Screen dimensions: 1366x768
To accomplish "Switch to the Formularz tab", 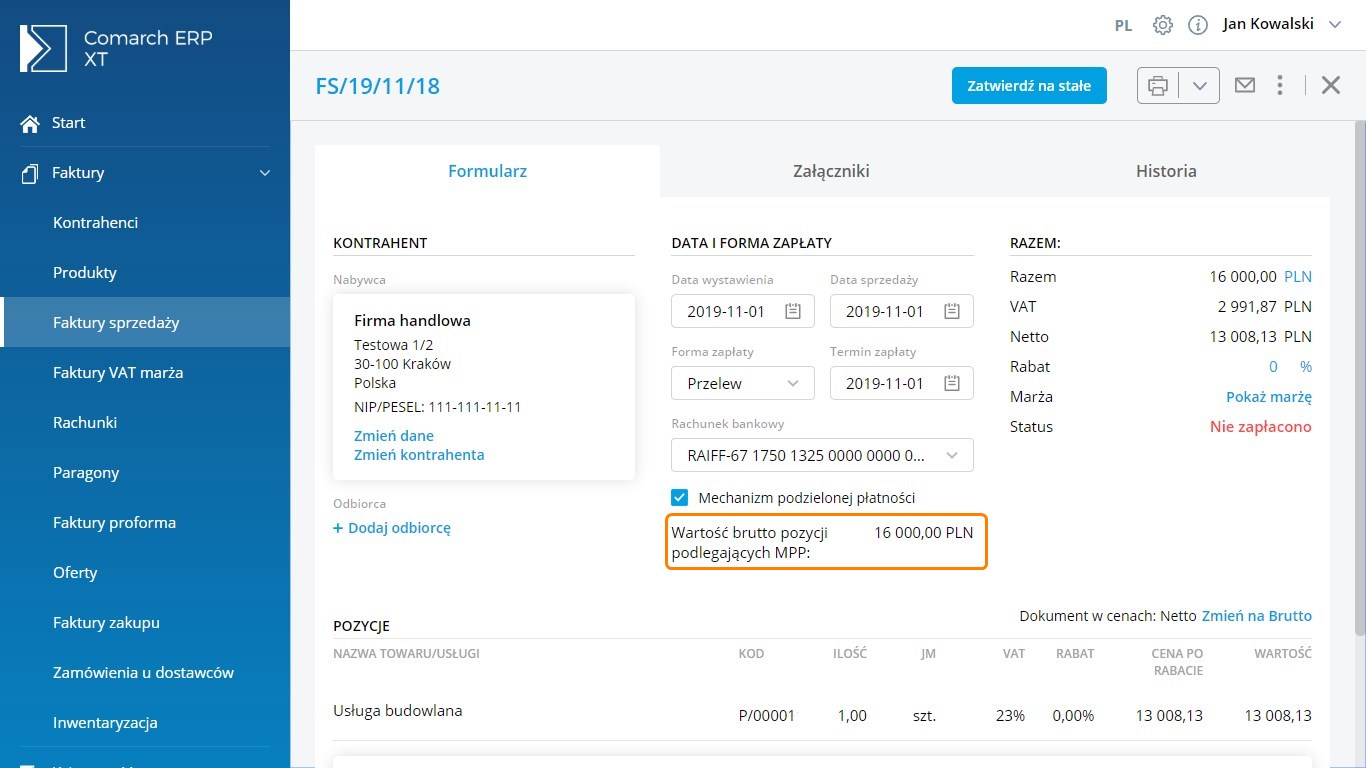I will click(x=487, y=171).
